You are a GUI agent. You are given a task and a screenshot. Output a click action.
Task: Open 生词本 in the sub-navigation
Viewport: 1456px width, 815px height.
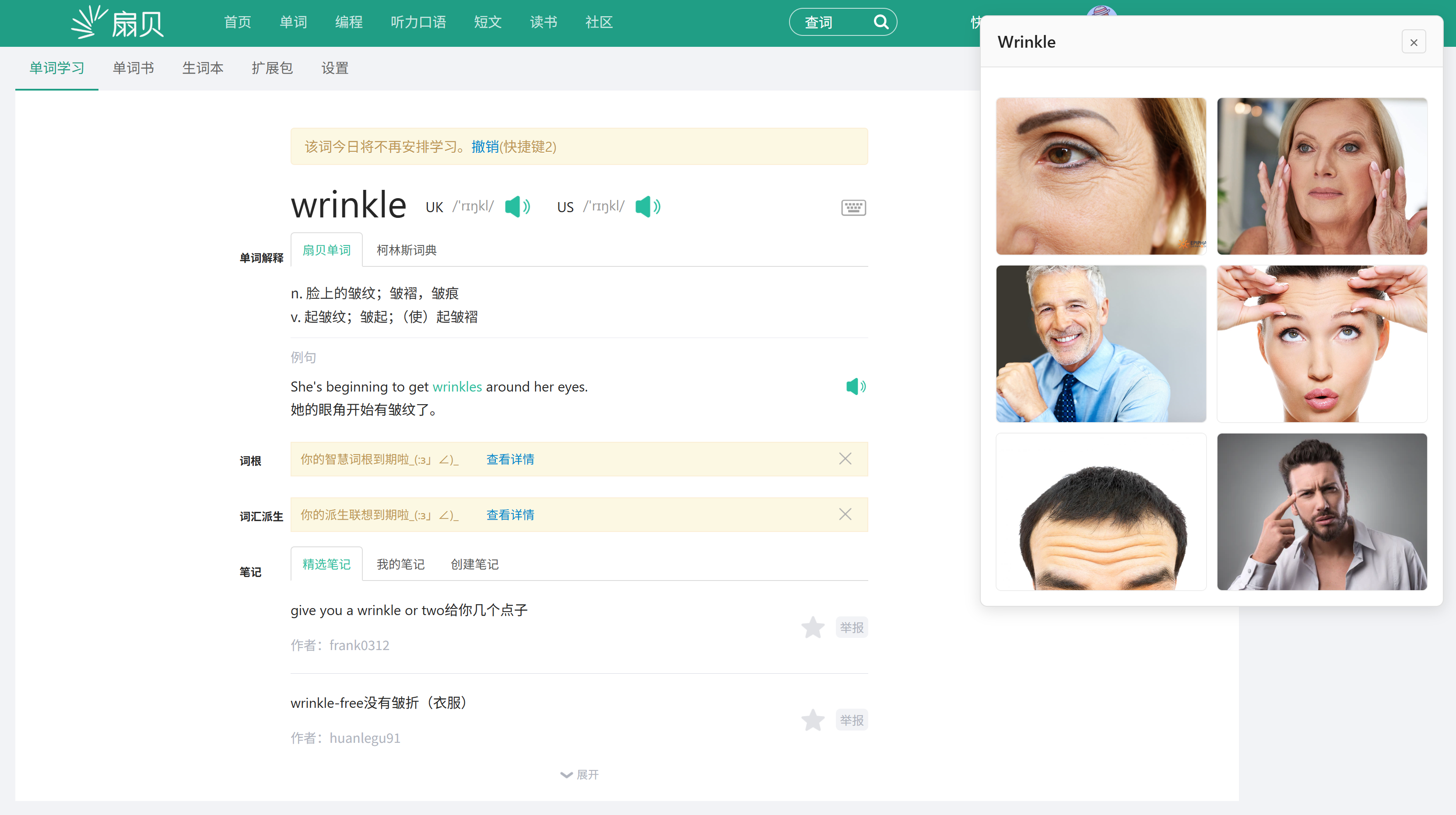(202, 68)
